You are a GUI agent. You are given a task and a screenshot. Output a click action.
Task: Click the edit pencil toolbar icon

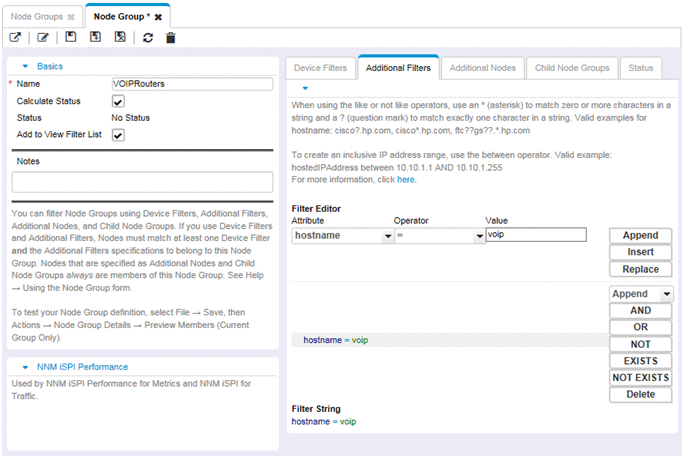point(42,38)
